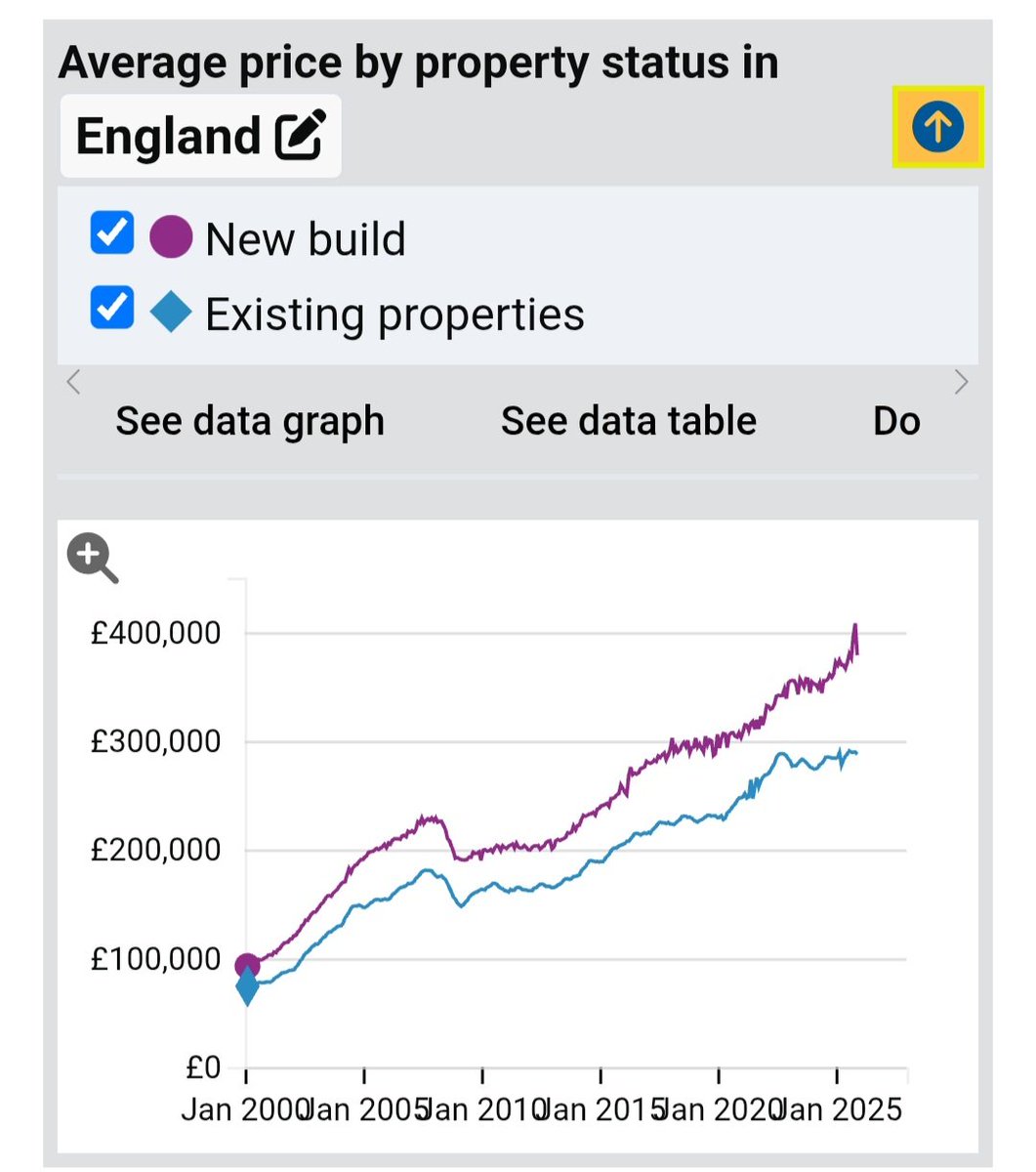Click the blue Existing properties diamond icon
Screen dimensions: 1036x1172
[171, 314]
